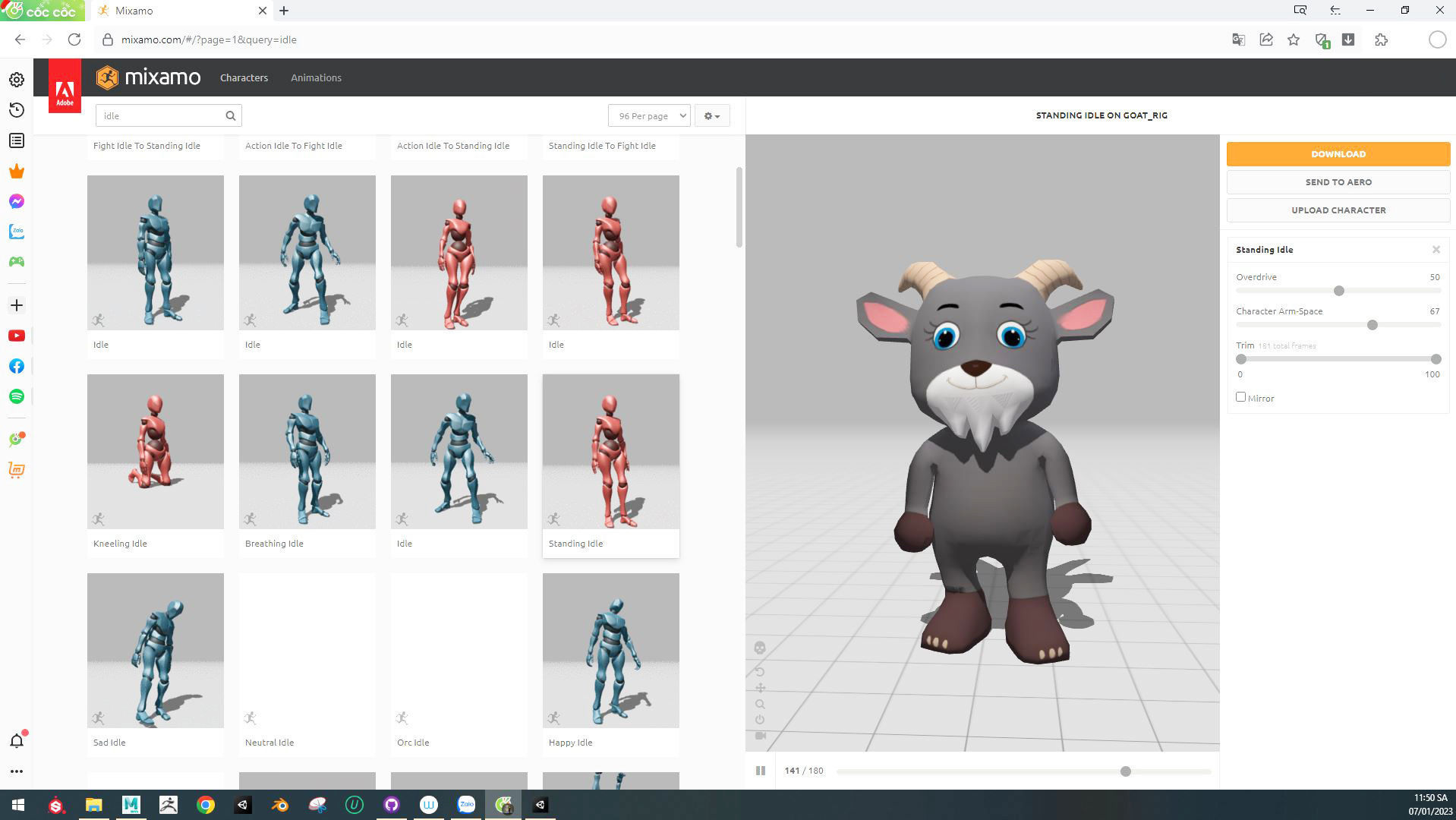Click the power icon in the viewer
Image resolution: width=1456 pixels, height=820 pixels.
[x=760, y=720]
